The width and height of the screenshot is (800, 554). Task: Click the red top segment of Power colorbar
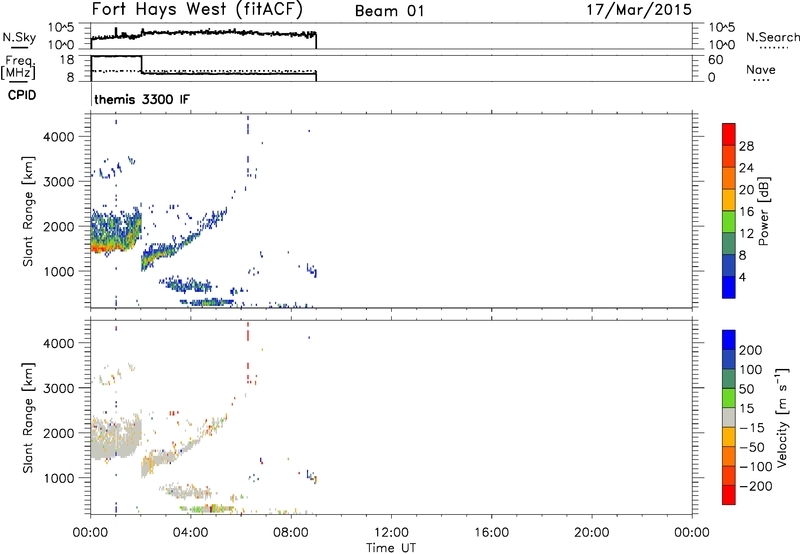pyautogui.click(x=729, y=134)
